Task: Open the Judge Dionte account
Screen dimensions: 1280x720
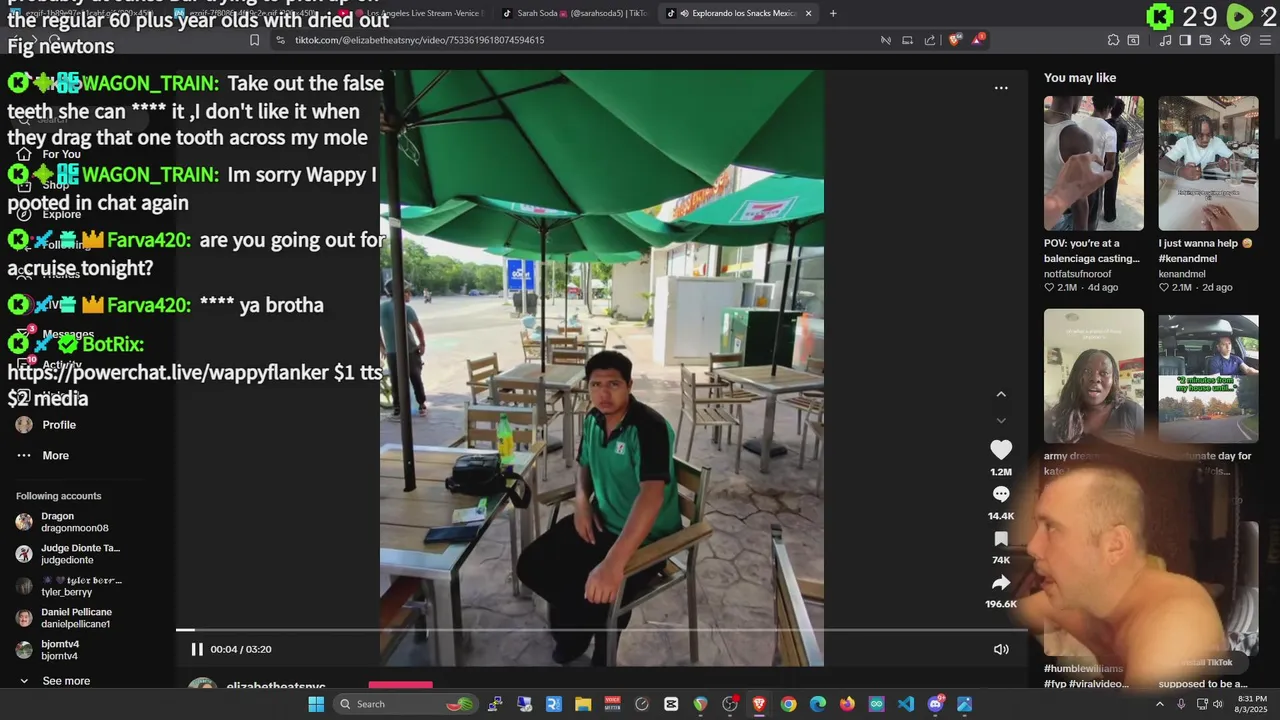Action: point(80,554)
